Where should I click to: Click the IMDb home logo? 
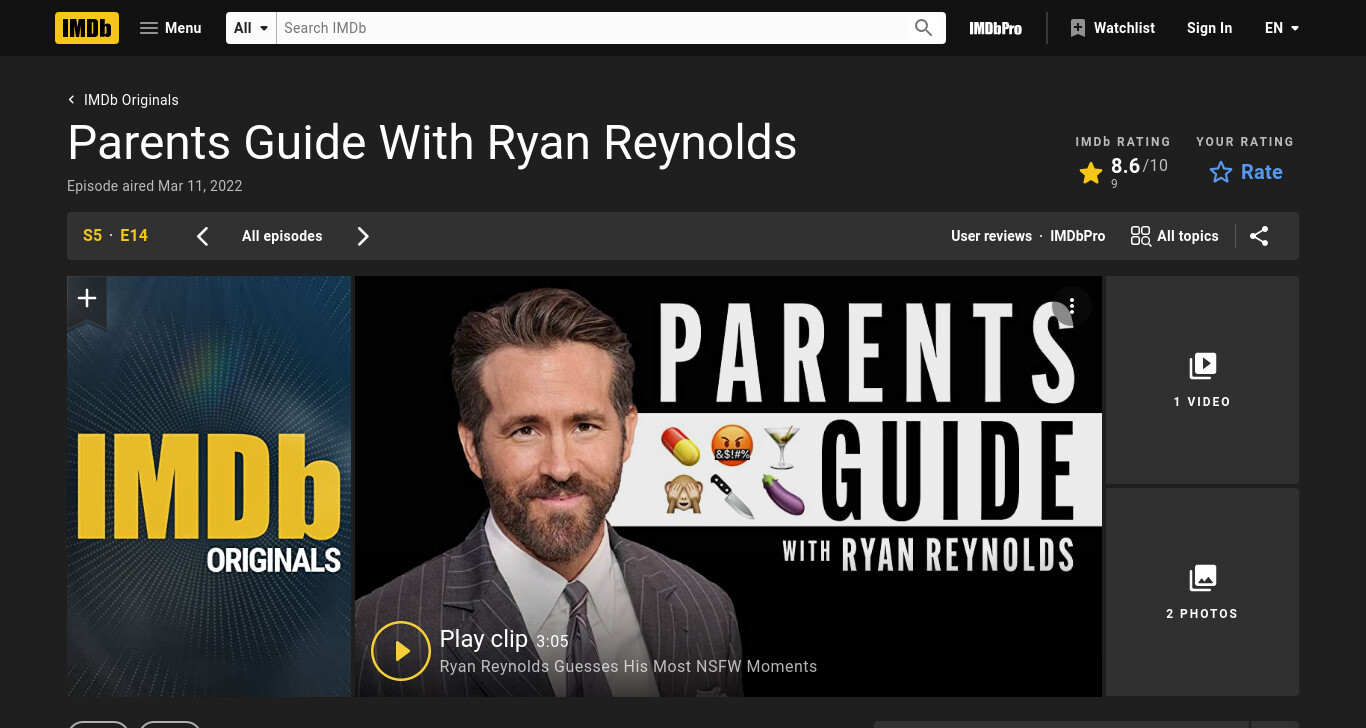point(87,28)
